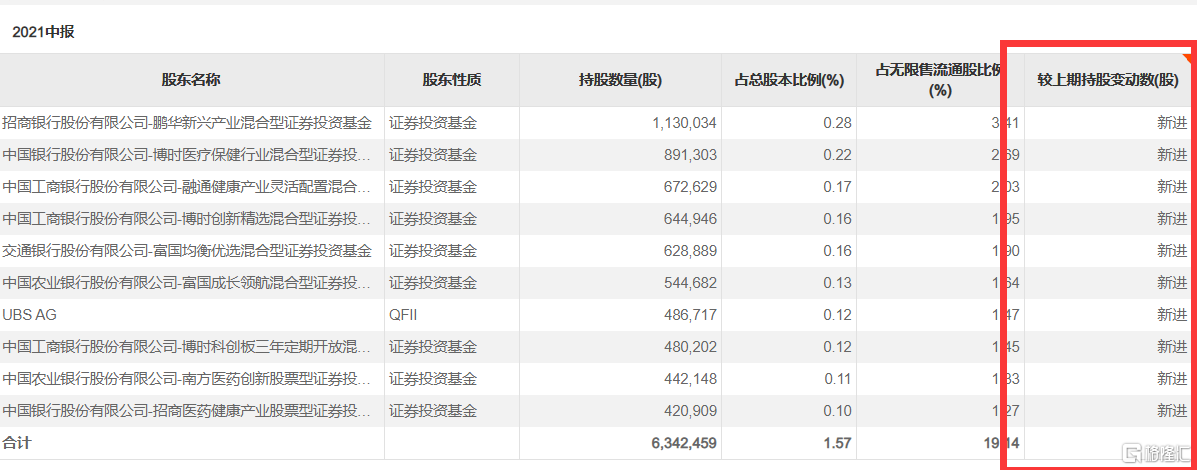The width and height of the screenshot is (1197, 470).
Task: Click the 2021中报 section title
Action: tap(43, 32)
